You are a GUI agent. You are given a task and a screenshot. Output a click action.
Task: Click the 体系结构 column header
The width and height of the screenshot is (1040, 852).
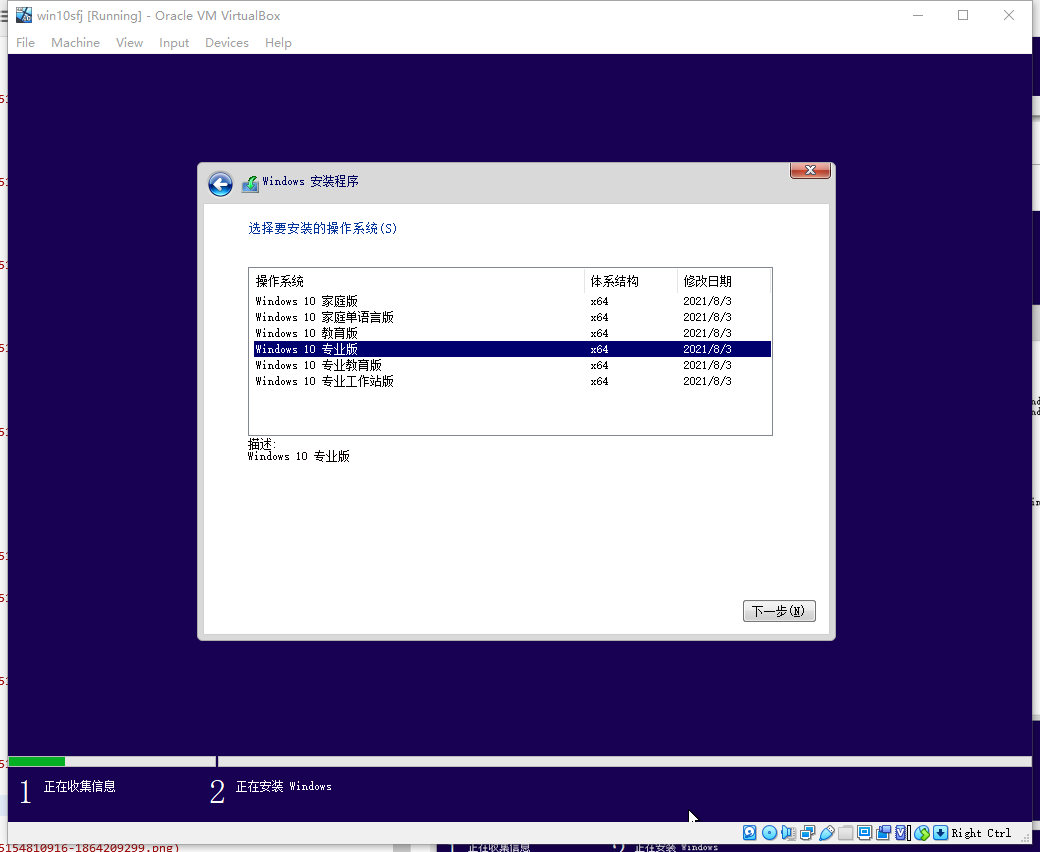coord(631,281)
